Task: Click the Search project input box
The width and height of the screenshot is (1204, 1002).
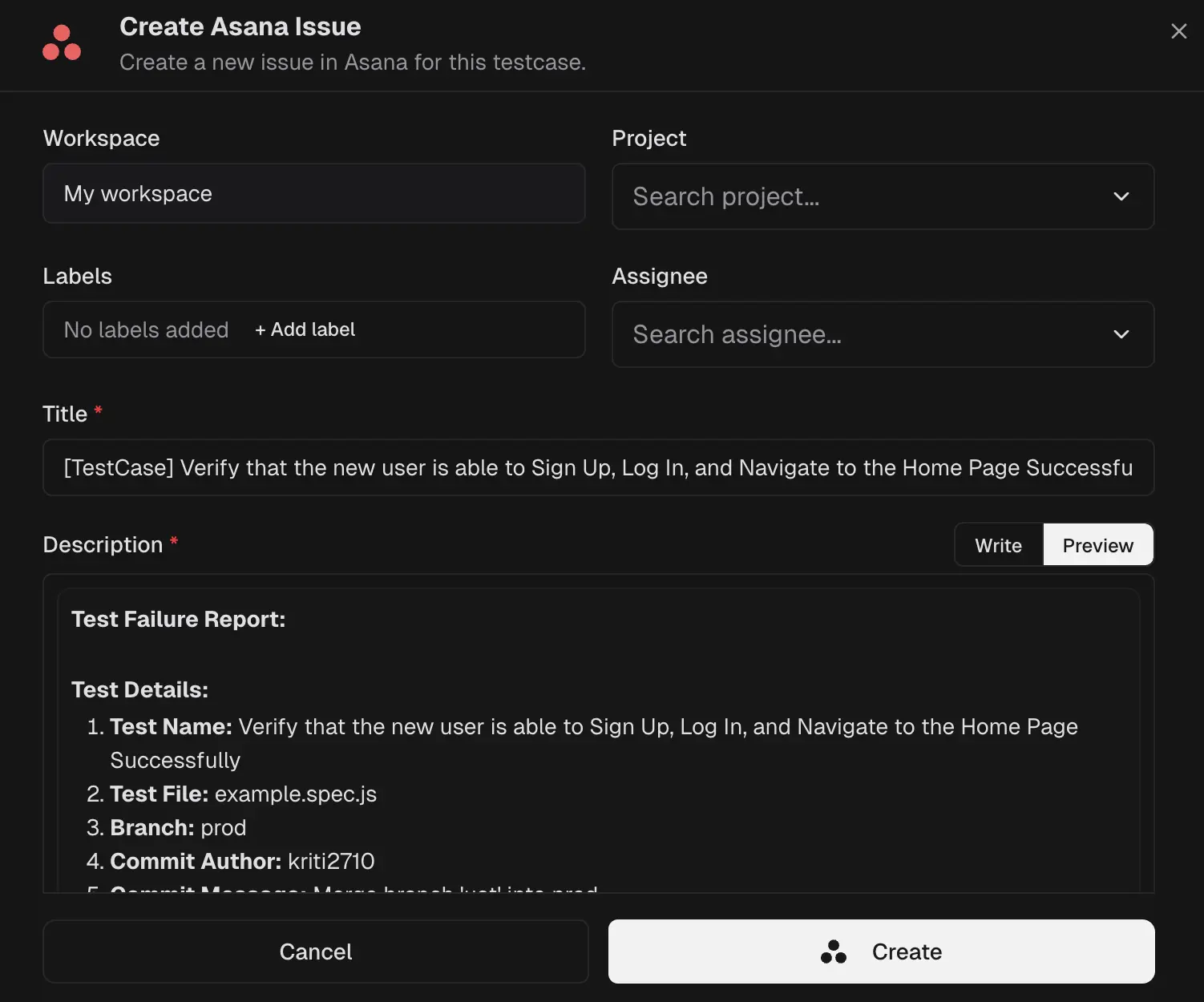Action: (802, 196)
